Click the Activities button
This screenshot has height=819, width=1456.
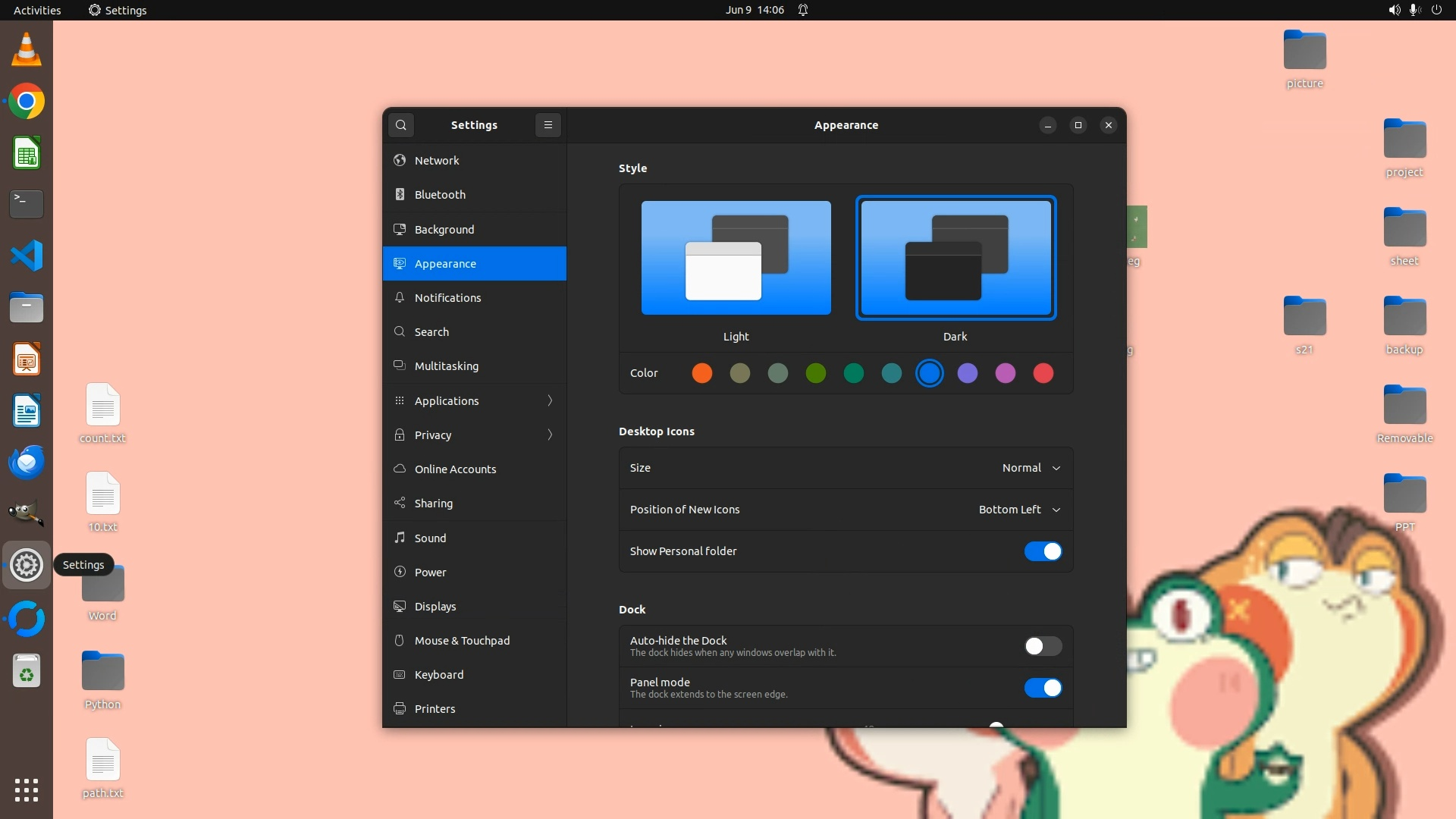pyautogui.click(x=37, y=10)
